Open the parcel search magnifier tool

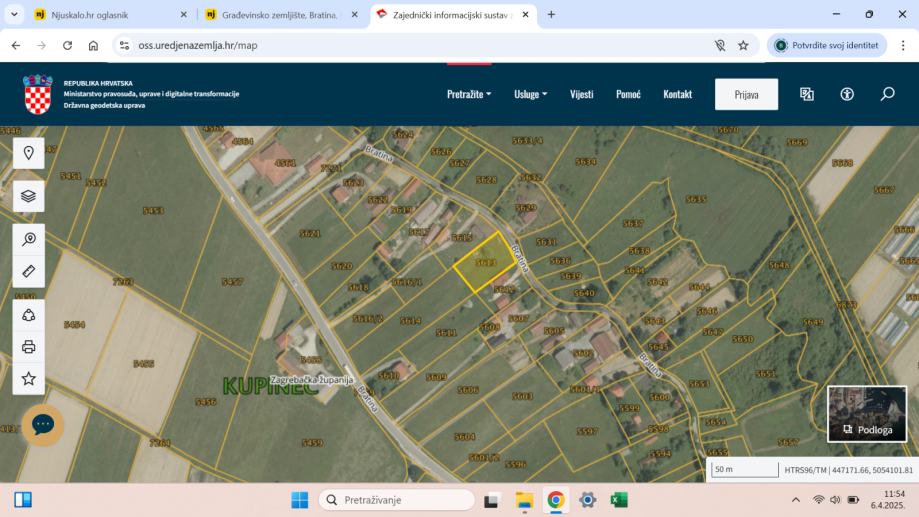point(29,239)
